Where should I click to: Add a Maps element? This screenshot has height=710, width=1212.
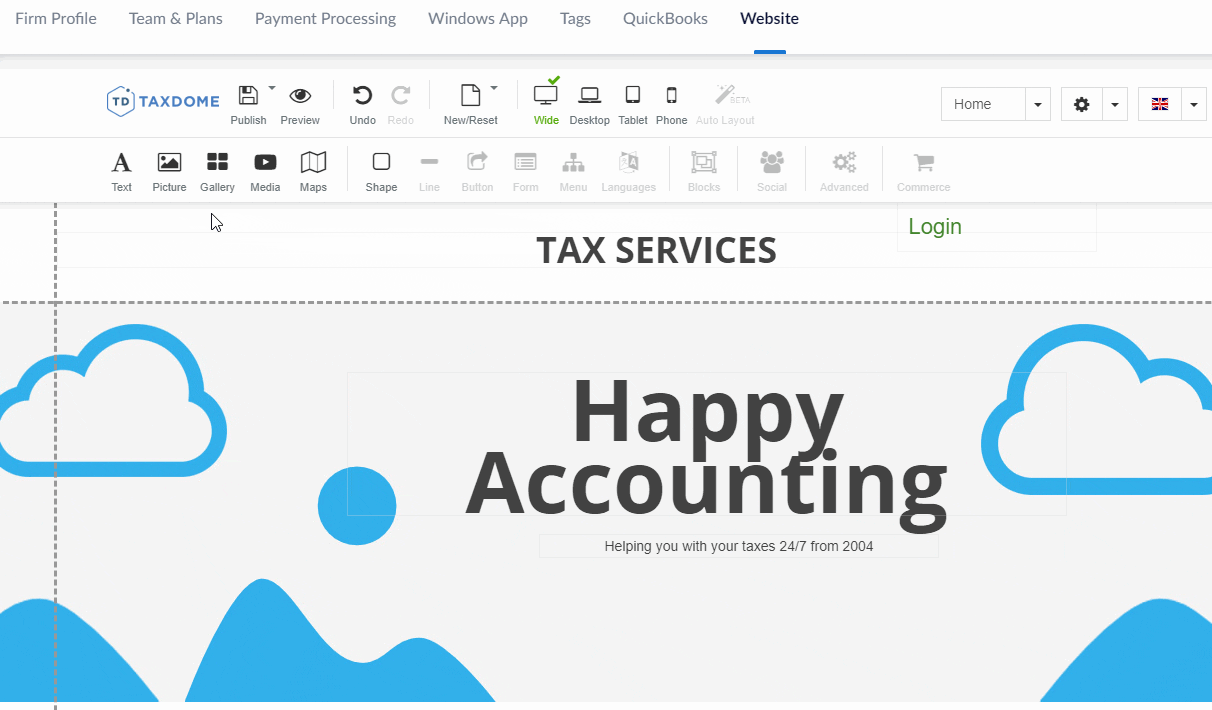[x=313, y=163]
